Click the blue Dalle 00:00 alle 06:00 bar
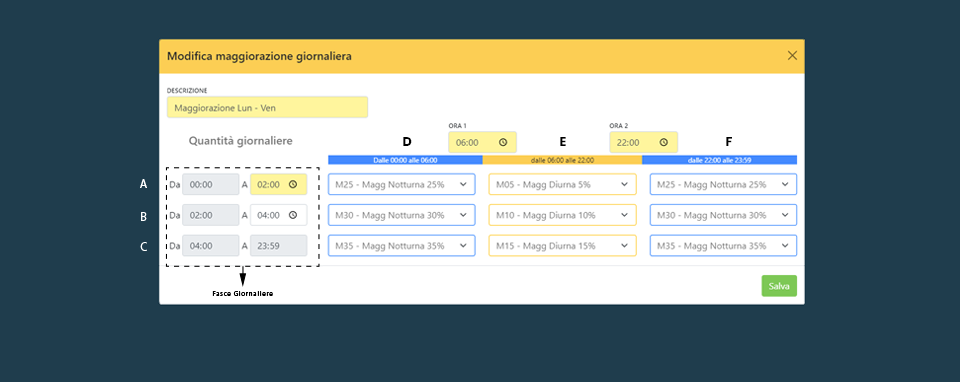Viewport: 960px width, 382px height. [405, 160]
